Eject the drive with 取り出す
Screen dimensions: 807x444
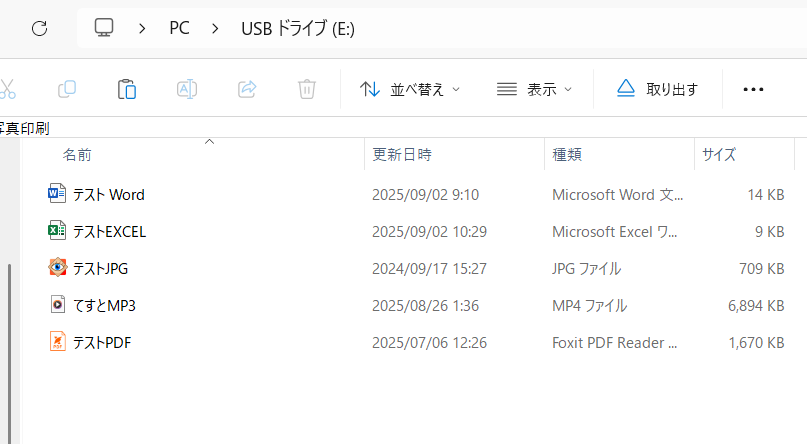click(657, 89)
